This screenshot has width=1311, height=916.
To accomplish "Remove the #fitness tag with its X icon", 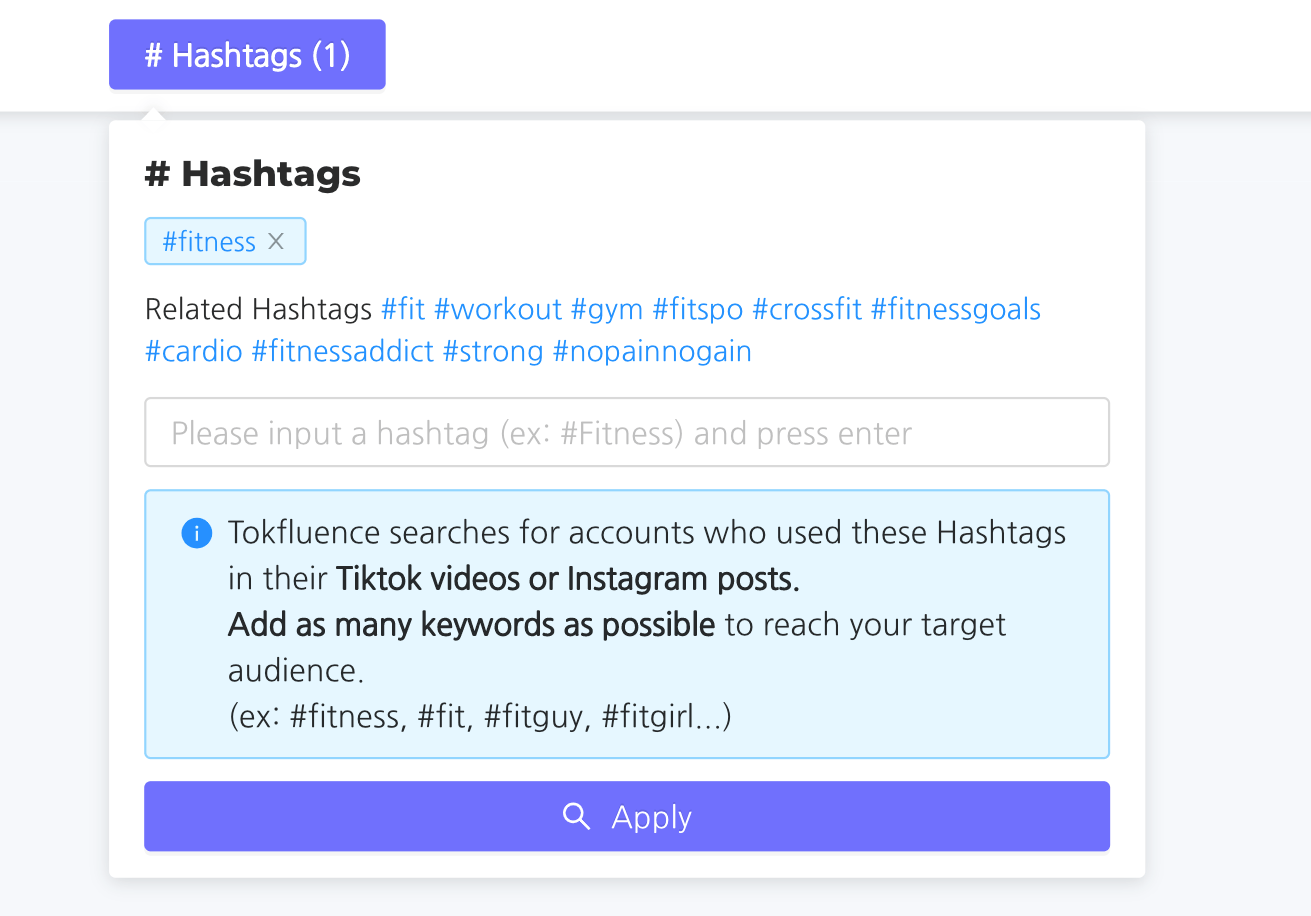I will click(277, 241).
